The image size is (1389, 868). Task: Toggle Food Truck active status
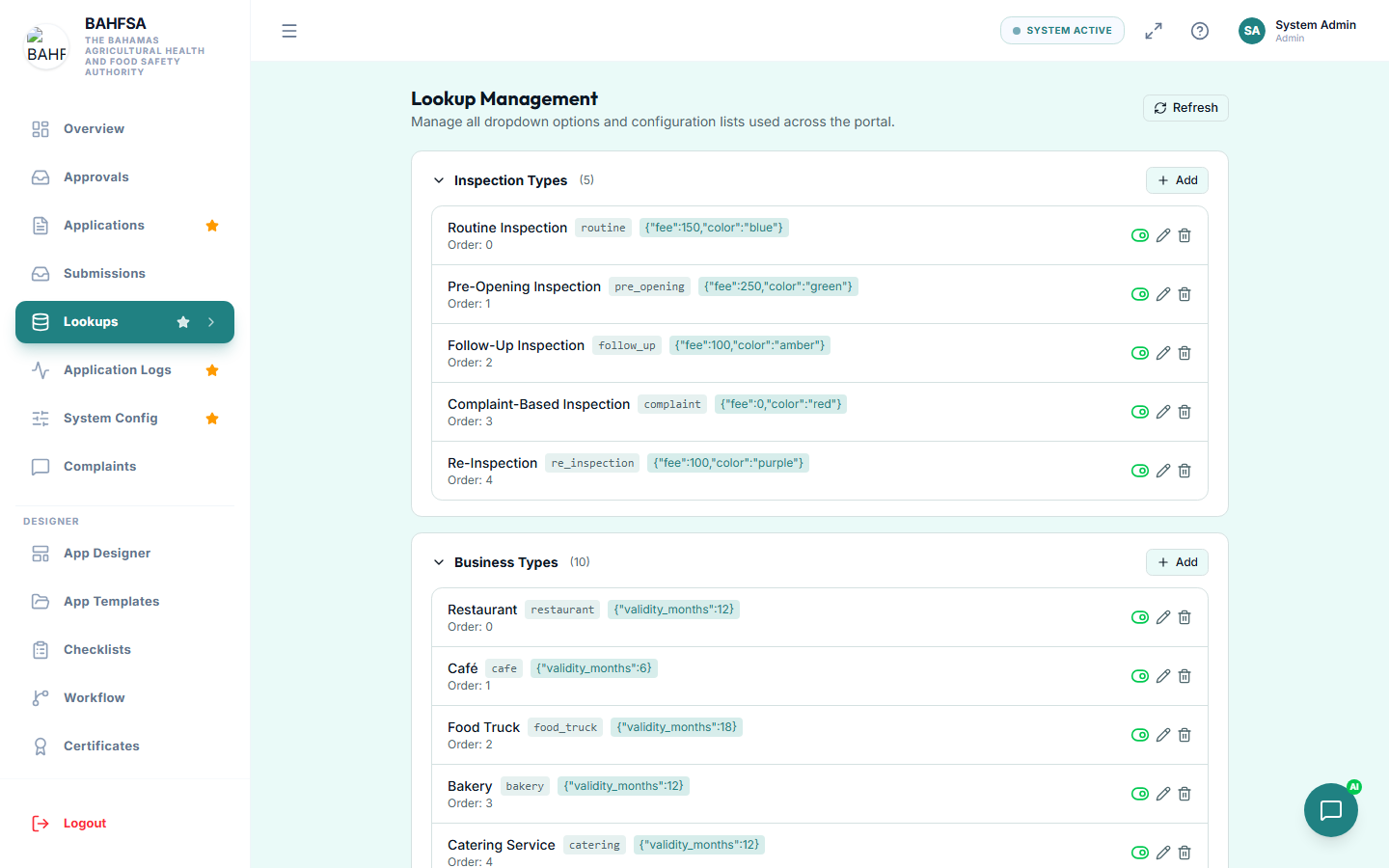[1140, 735]
